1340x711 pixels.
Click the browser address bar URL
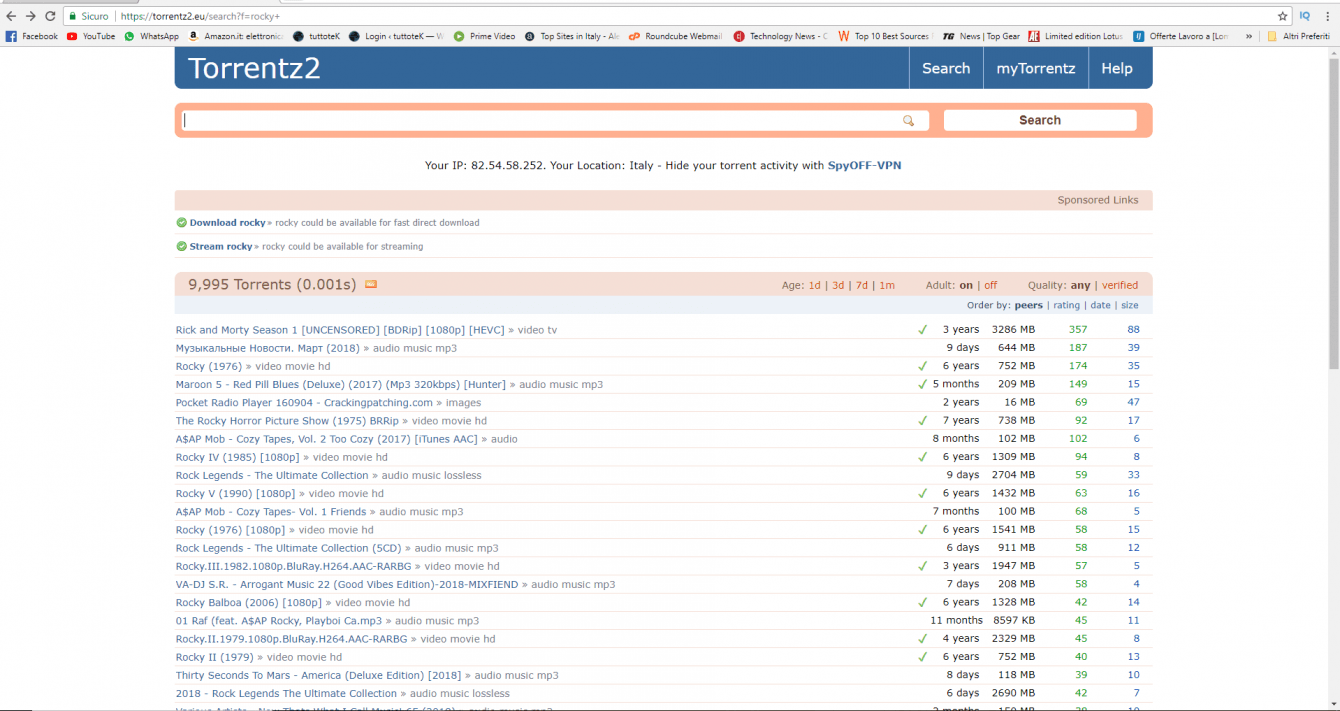200,16
